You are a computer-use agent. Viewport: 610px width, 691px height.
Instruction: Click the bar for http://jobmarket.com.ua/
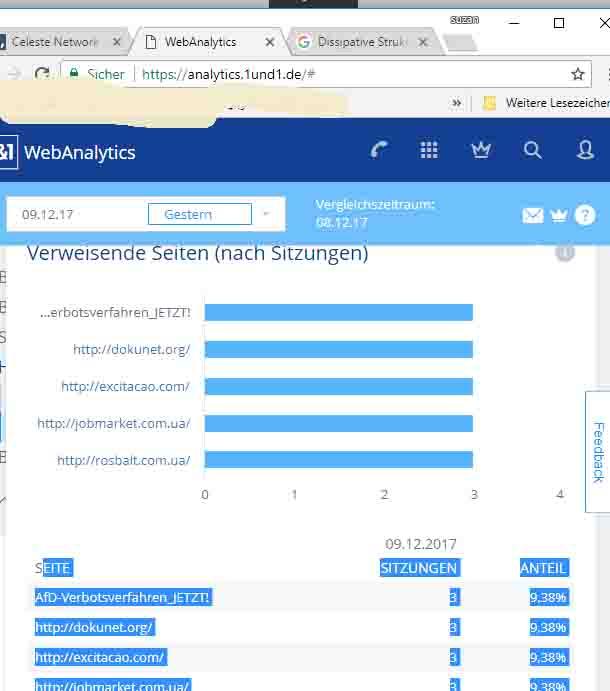point(338,424)
